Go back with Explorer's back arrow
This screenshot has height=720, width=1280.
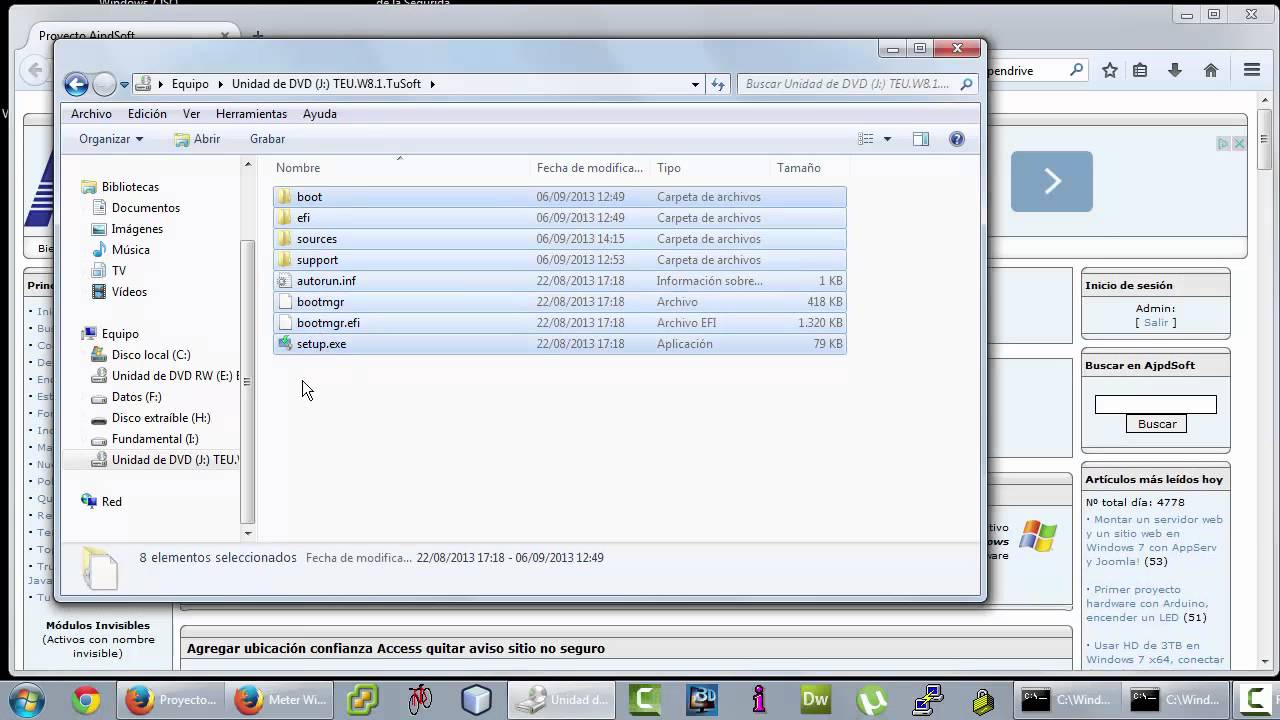tap(76, 84)
